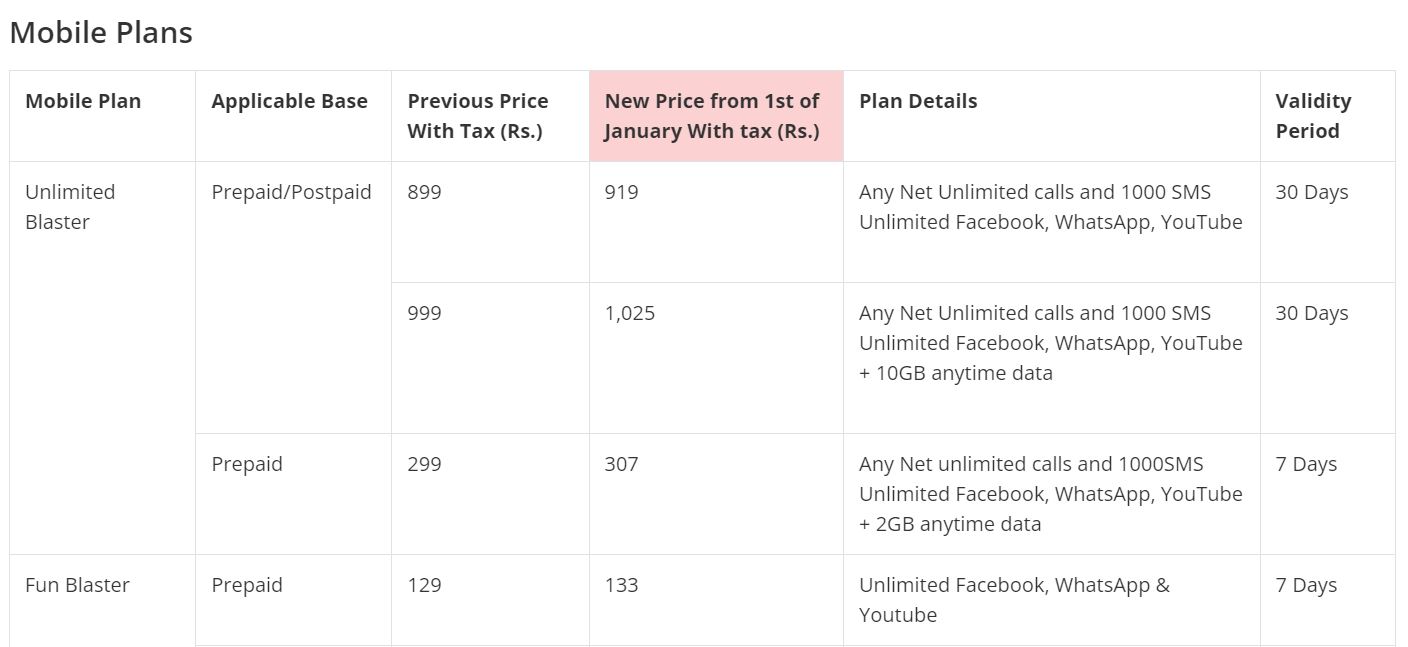Select the 133 new price value
Image resolution: width=1408 pixels, height=647 pixels.
point(621,585)
